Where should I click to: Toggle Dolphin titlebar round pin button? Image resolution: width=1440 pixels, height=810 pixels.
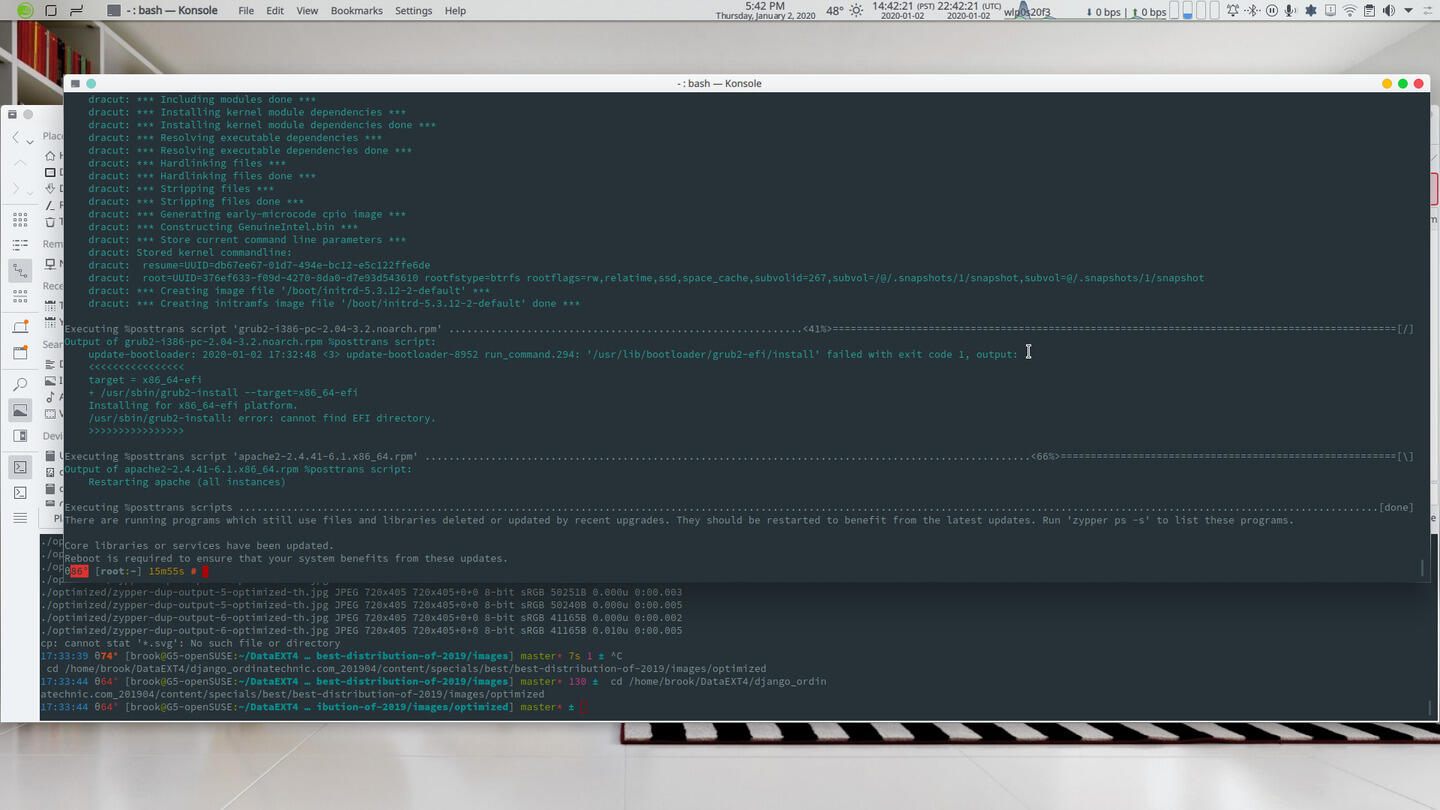[28, 114]
